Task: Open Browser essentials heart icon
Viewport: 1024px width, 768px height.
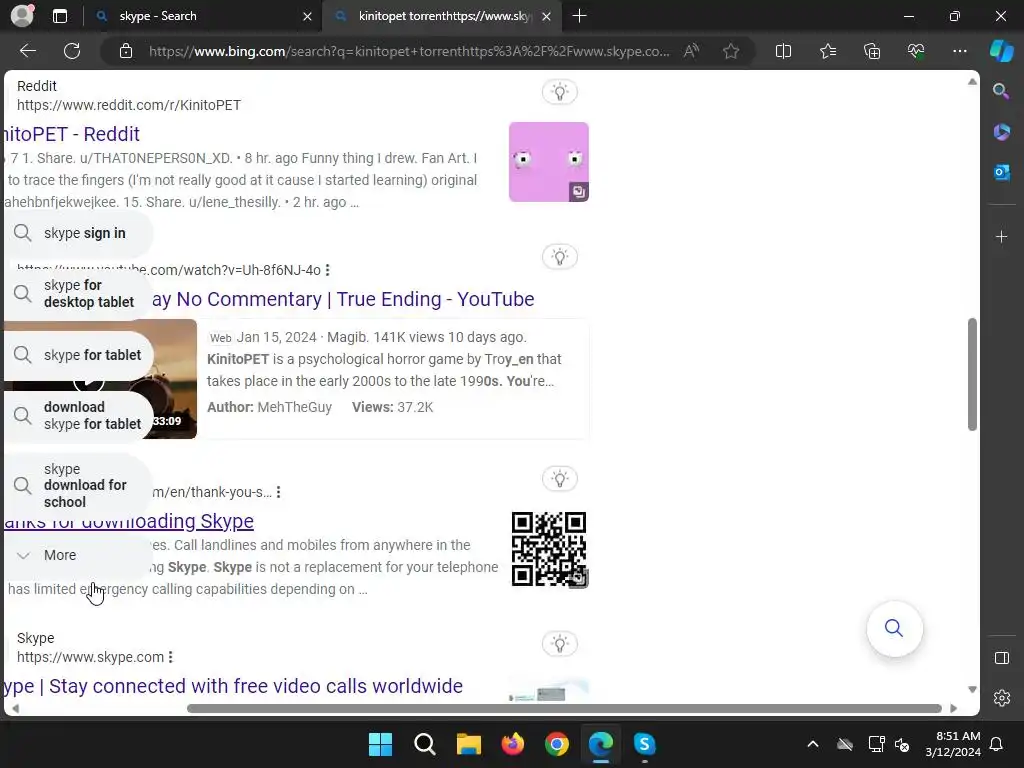Action: click(916, 51)
